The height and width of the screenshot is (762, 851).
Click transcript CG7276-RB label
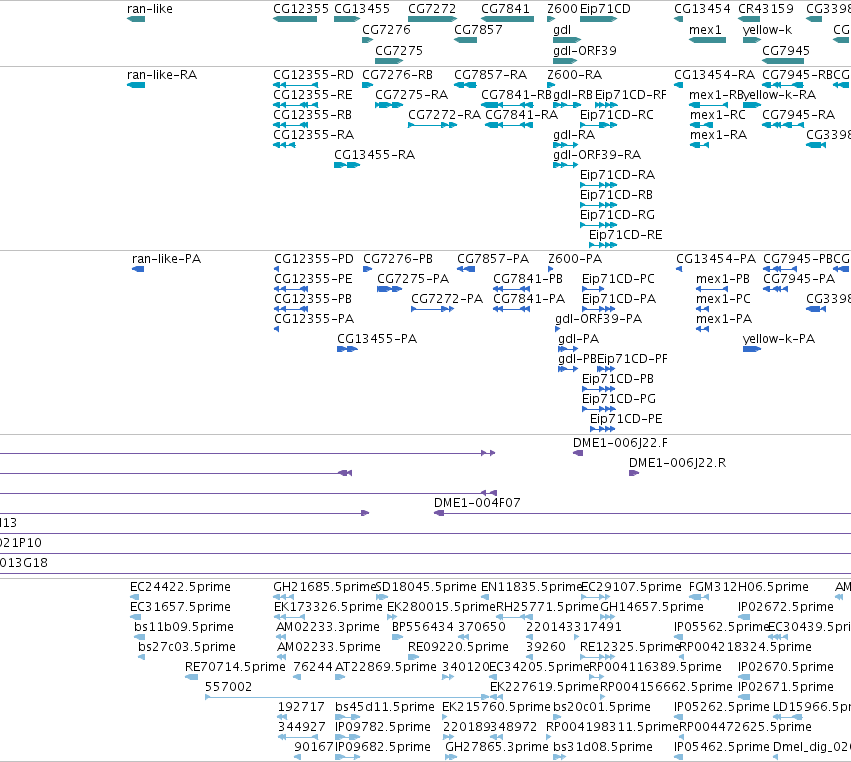click(397, 75)
